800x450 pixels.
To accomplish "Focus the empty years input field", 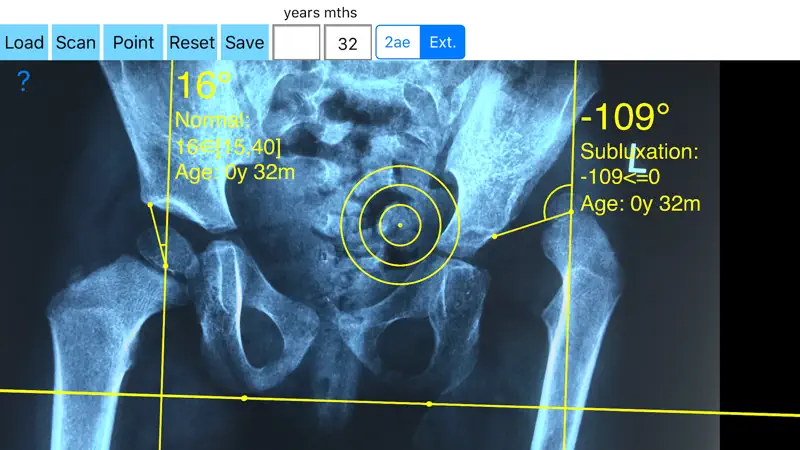I will (x=296, y=42).
